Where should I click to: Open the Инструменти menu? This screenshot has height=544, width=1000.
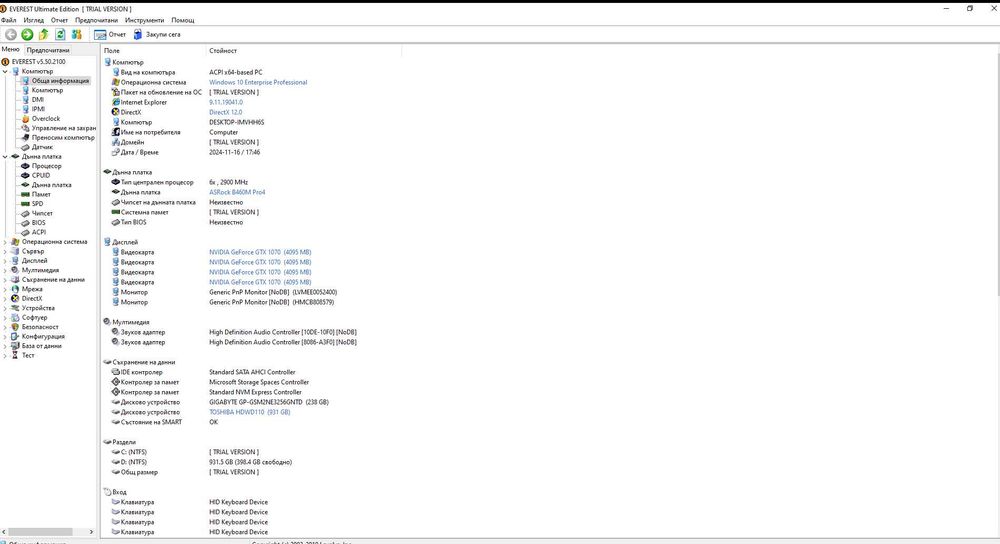pyautogui.click(x=144, y=20)
